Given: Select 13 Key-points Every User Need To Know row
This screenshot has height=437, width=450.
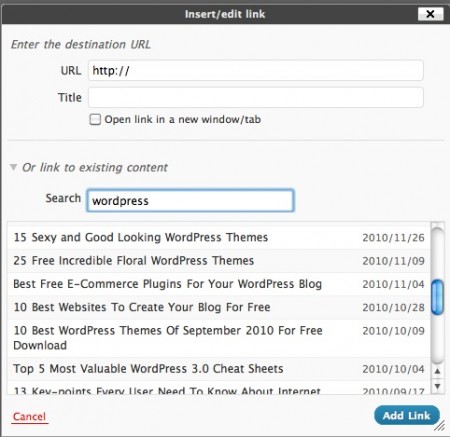Looking at the screenshot, I should point(219,388).
